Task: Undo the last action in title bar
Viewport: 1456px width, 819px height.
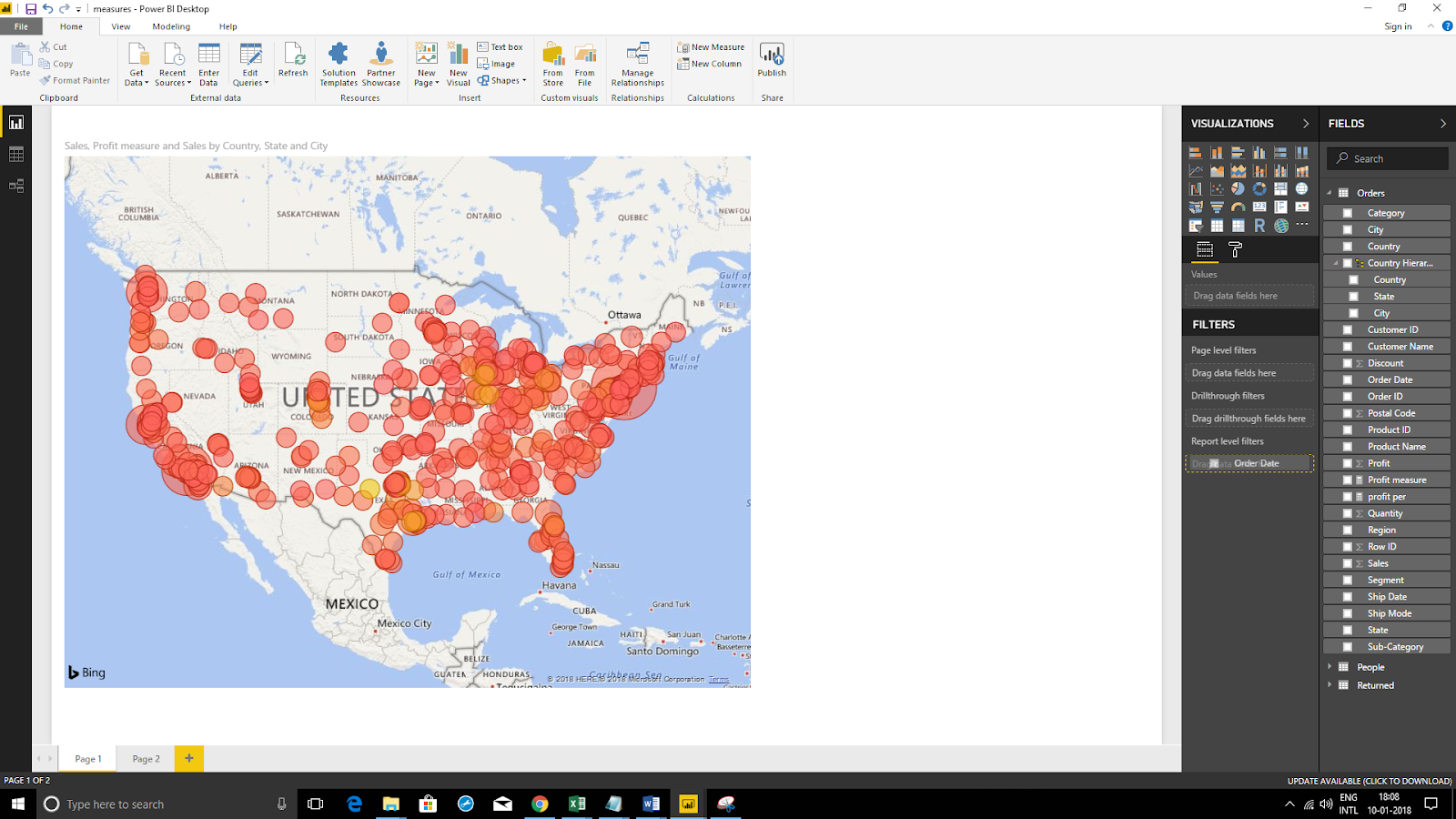Action: pos(47,8)
